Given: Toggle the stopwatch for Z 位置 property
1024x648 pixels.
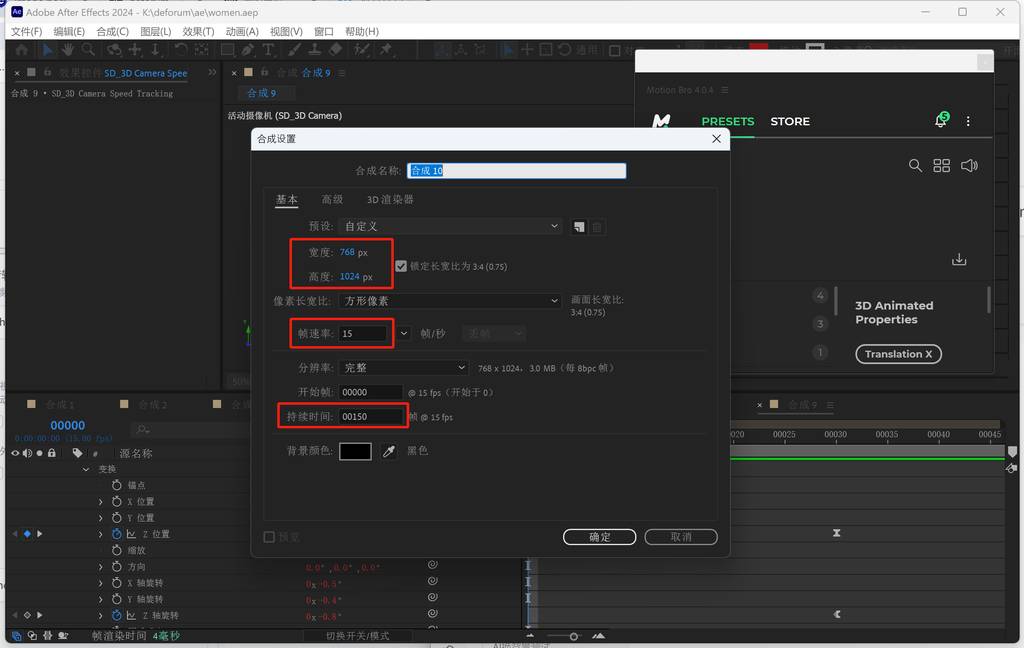Looking at the screenshot, I should (116, 534).
